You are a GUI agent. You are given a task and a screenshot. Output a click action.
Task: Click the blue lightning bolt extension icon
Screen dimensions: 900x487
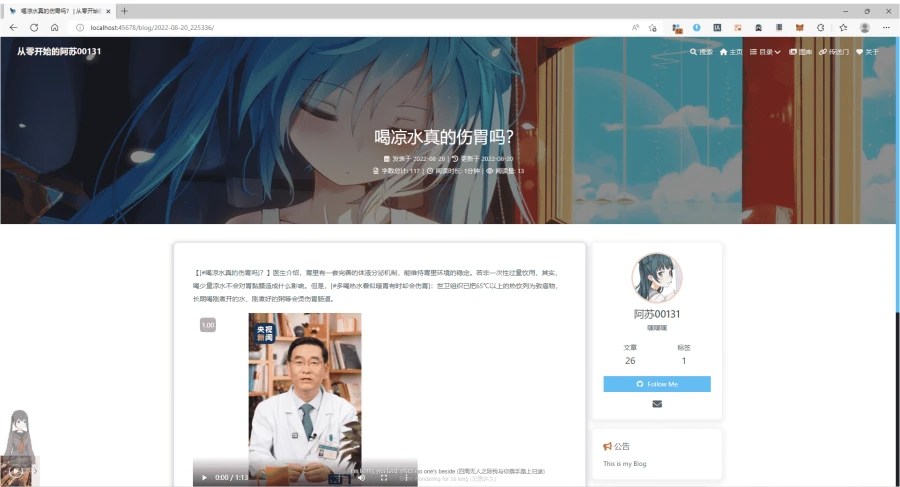click(697, 28)
